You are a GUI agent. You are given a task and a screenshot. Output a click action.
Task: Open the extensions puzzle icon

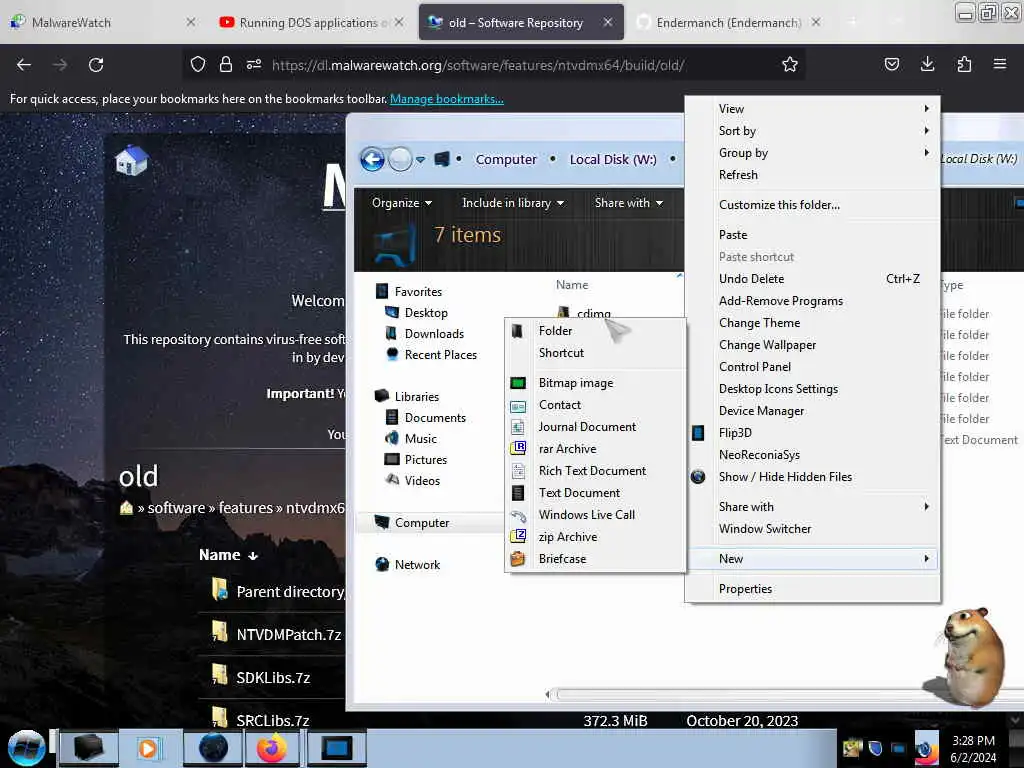(964, 65)
